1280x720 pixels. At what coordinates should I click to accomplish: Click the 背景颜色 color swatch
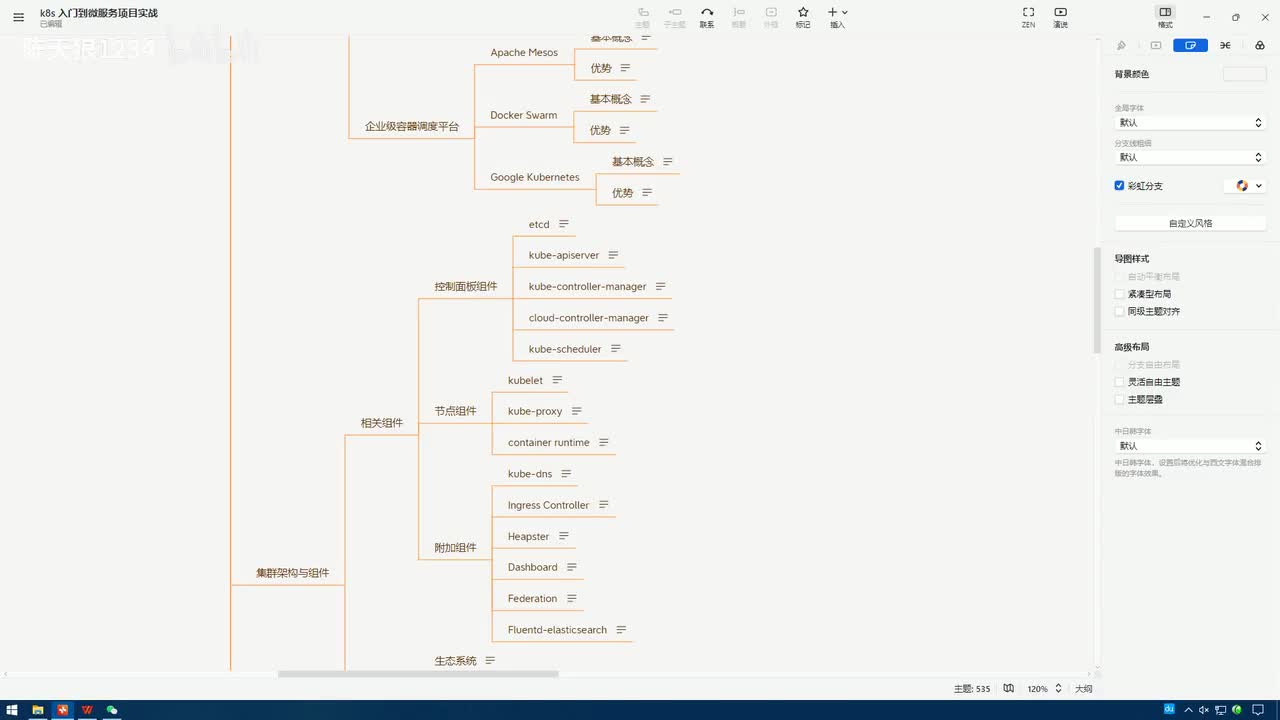tap(1244, 74)
